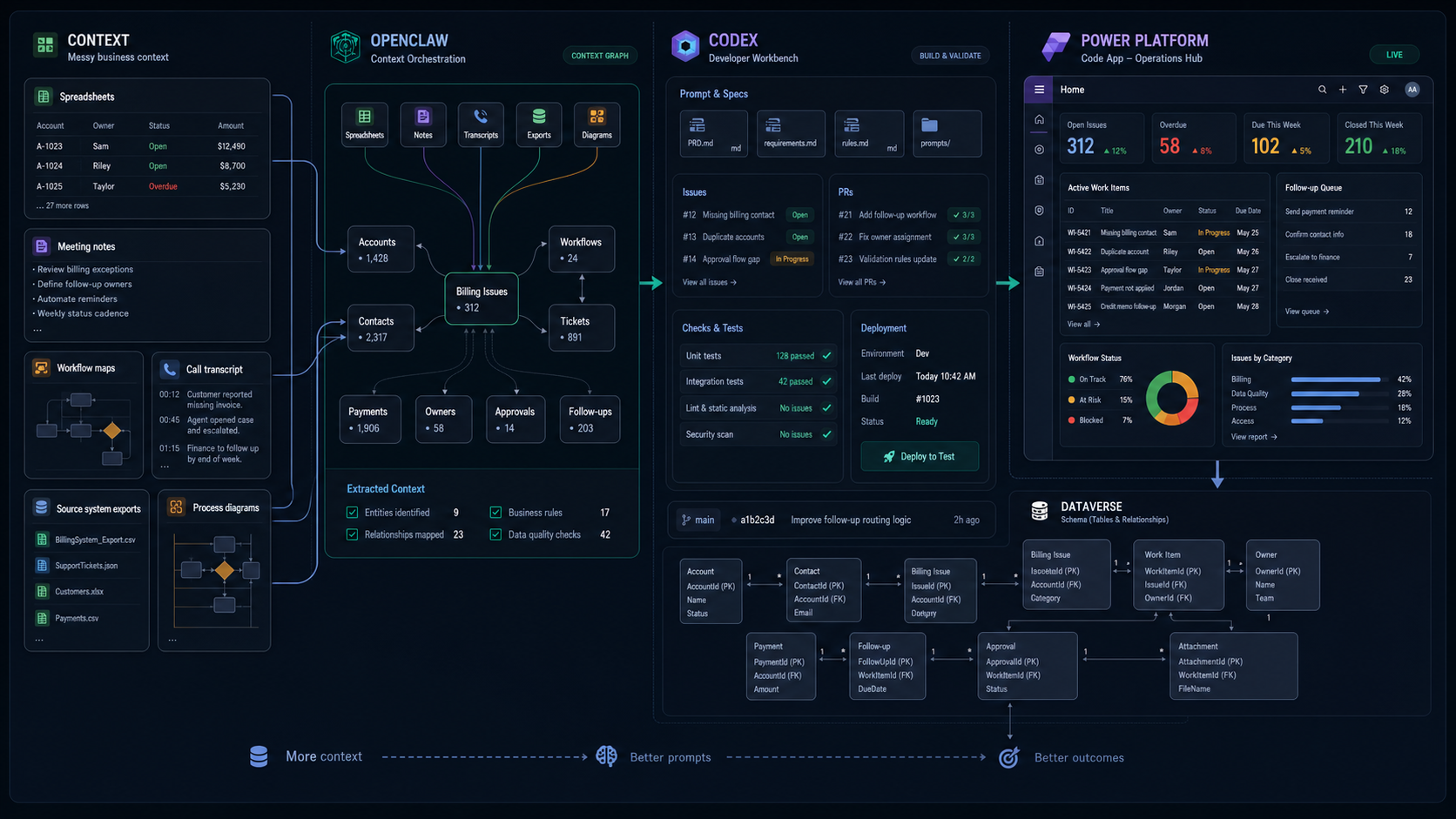Open the AA user avatar
Screen dimensions: 1456x819
pyautogui.click(x=1412, y=90)
